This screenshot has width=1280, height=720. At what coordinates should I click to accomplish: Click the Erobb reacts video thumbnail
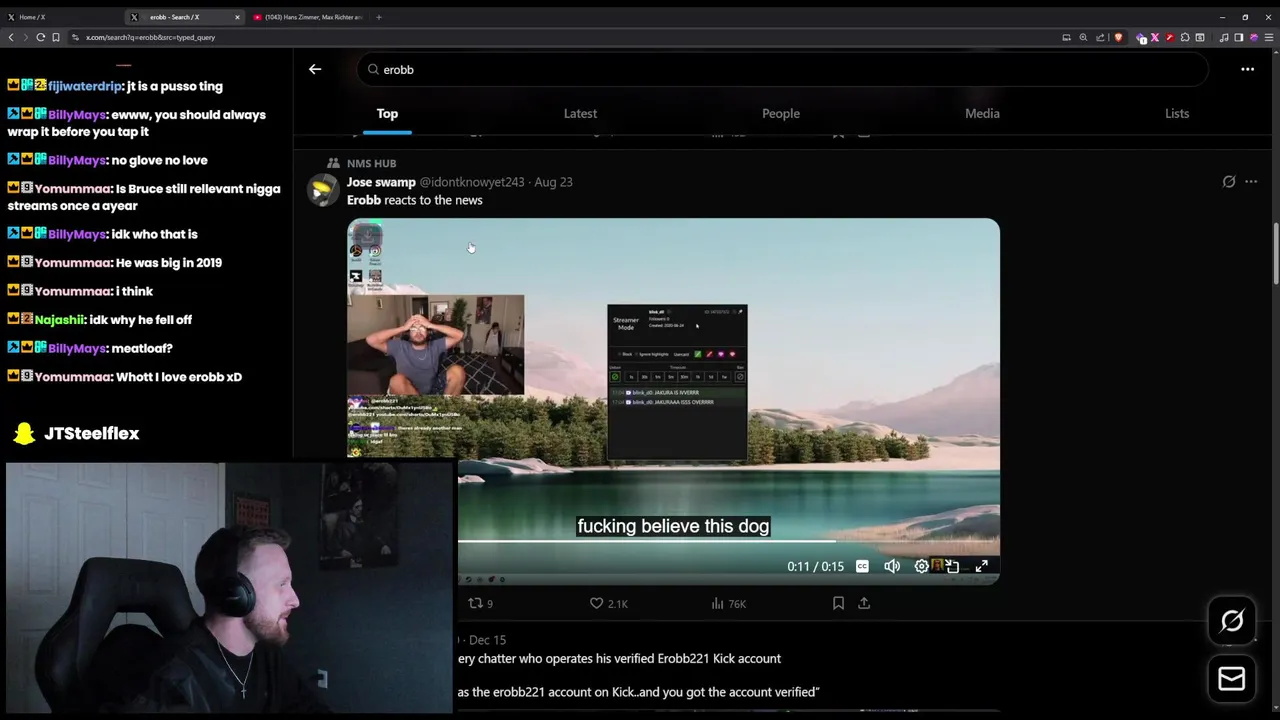[x=673, y=400]
